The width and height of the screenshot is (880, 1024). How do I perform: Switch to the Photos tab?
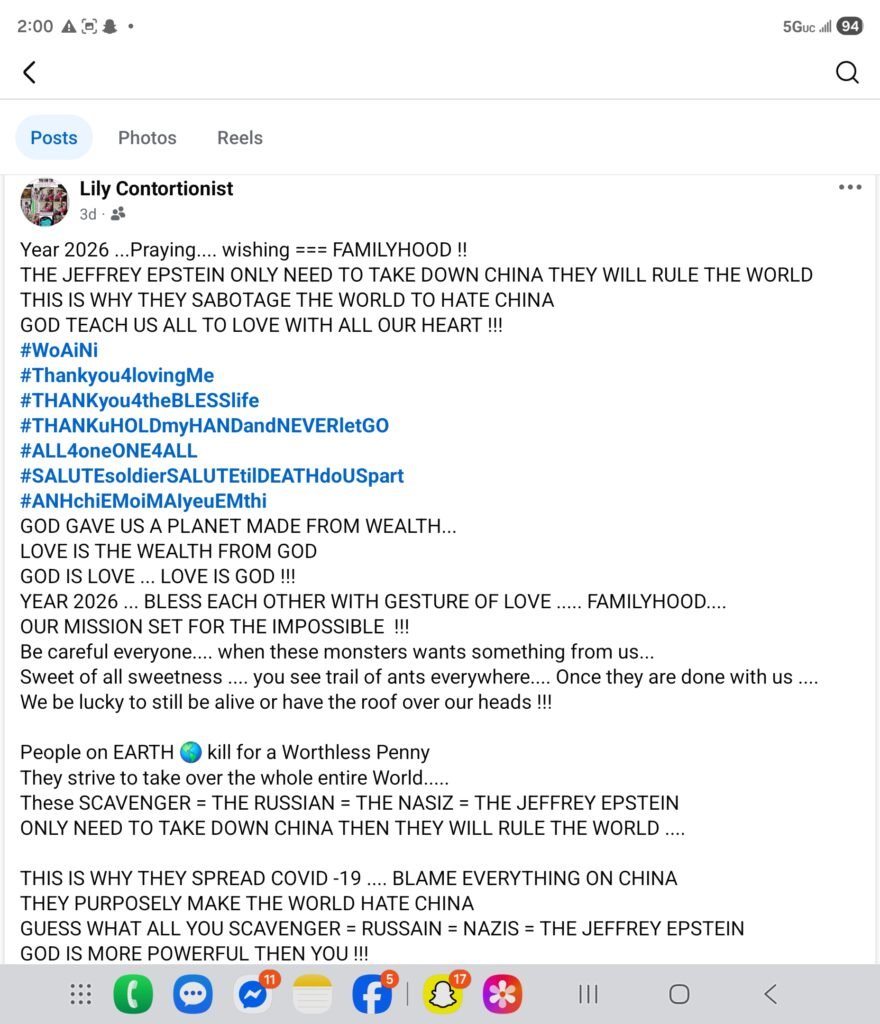(147, 138)
